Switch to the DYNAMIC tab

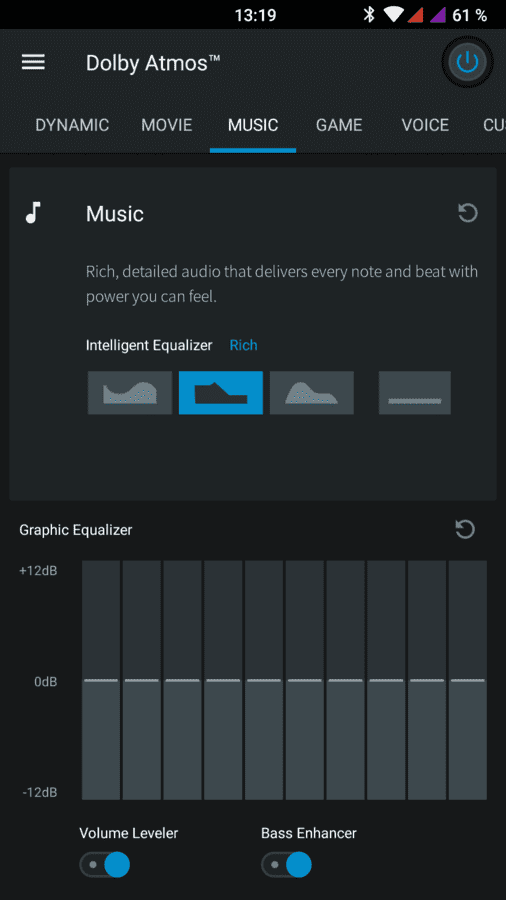tap(72, 125)
